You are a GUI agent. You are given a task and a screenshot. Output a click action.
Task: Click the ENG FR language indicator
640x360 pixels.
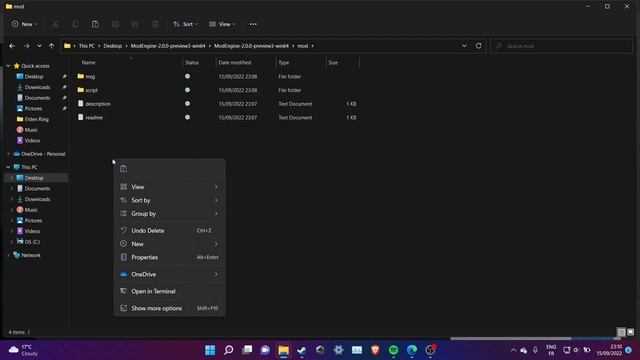[x=551, y=350]
